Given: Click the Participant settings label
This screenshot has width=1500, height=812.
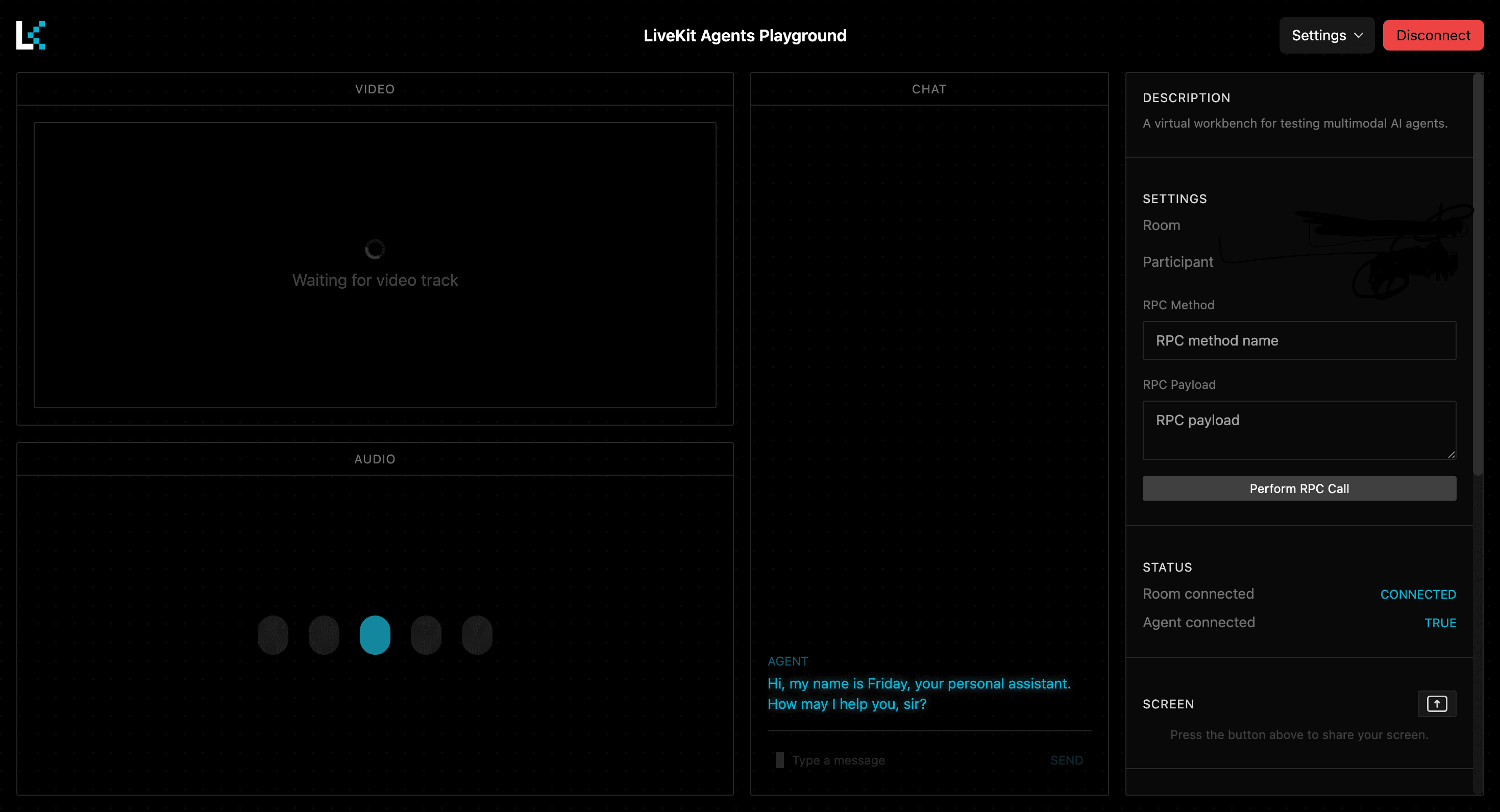Looking at the screenshot, I should [x=1177, y=262].
